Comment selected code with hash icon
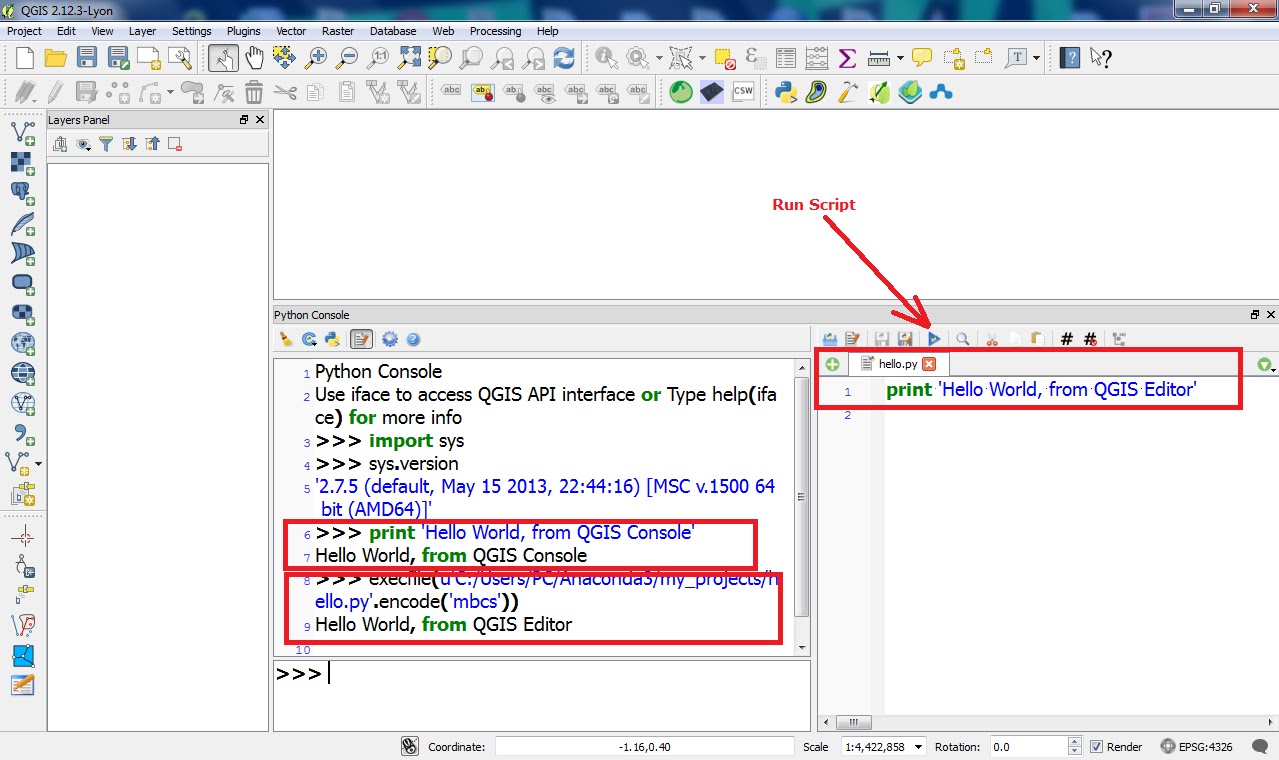This screenshot has height=760, width=1279. point(1067,339)
